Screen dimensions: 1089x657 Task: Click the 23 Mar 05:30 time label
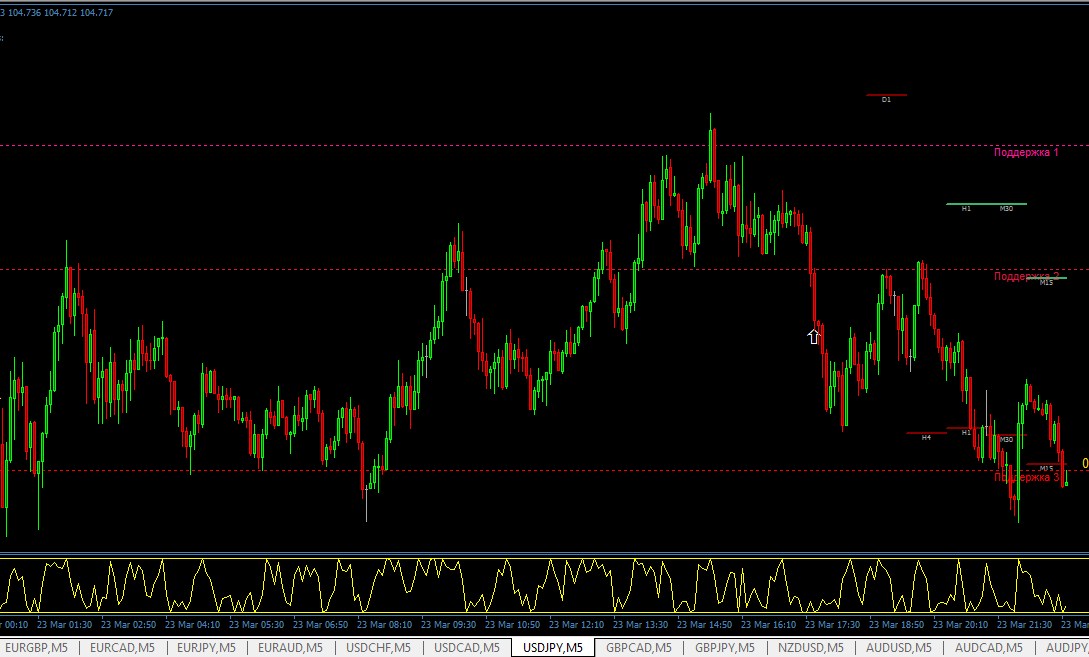pos(256,624)
